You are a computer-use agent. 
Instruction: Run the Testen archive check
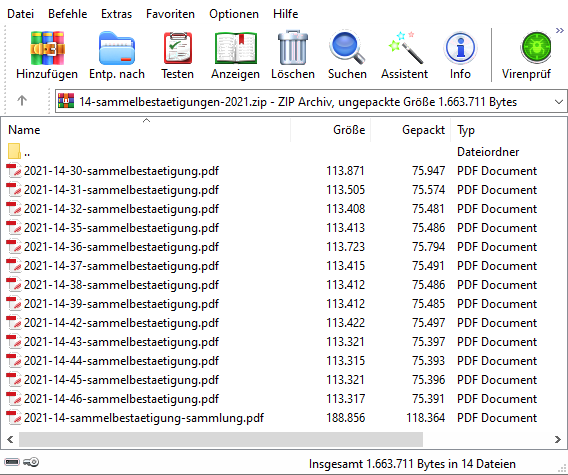click(178, 55)
